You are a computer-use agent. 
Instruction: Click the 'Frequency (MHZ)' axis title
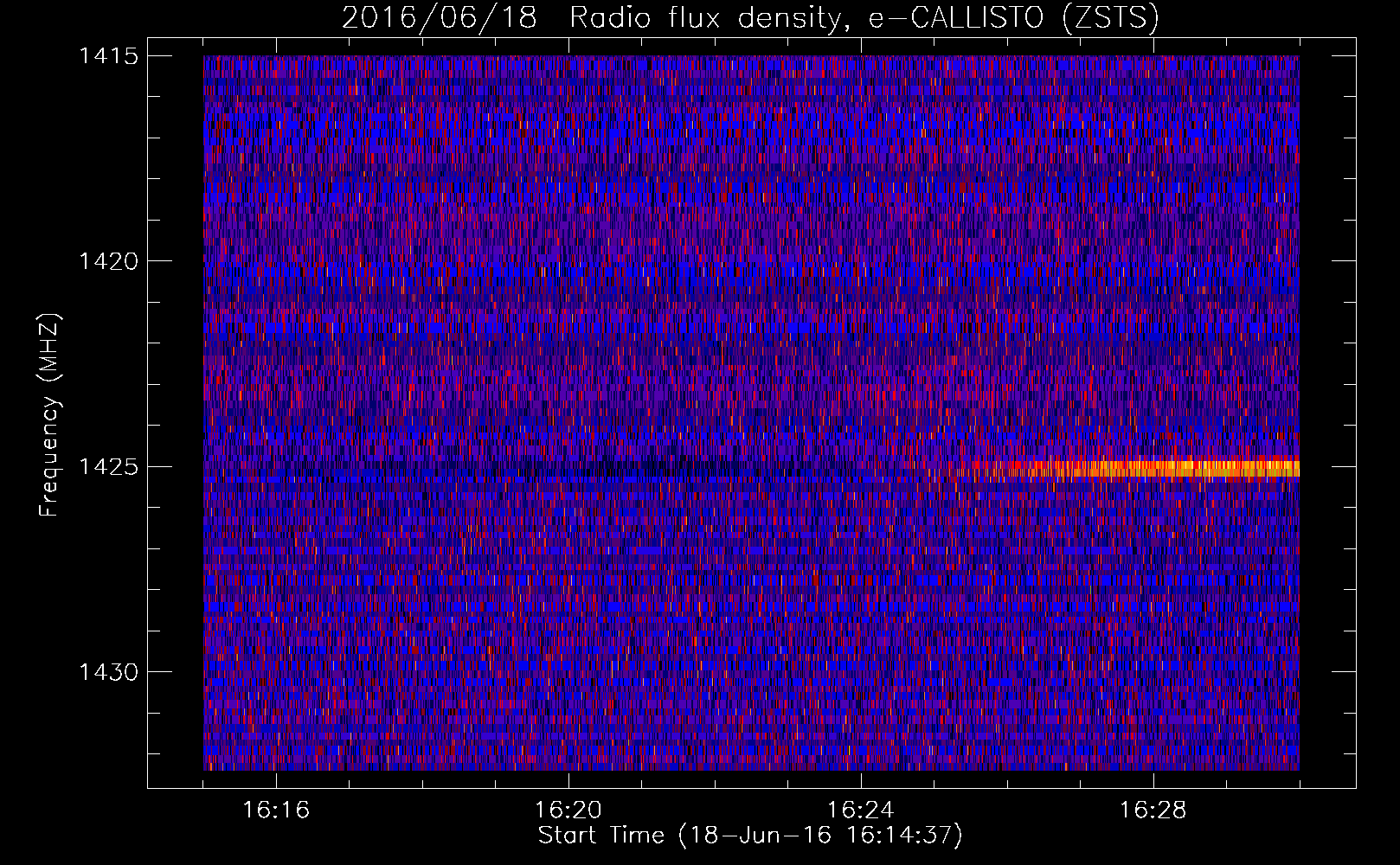coord(50,415)
